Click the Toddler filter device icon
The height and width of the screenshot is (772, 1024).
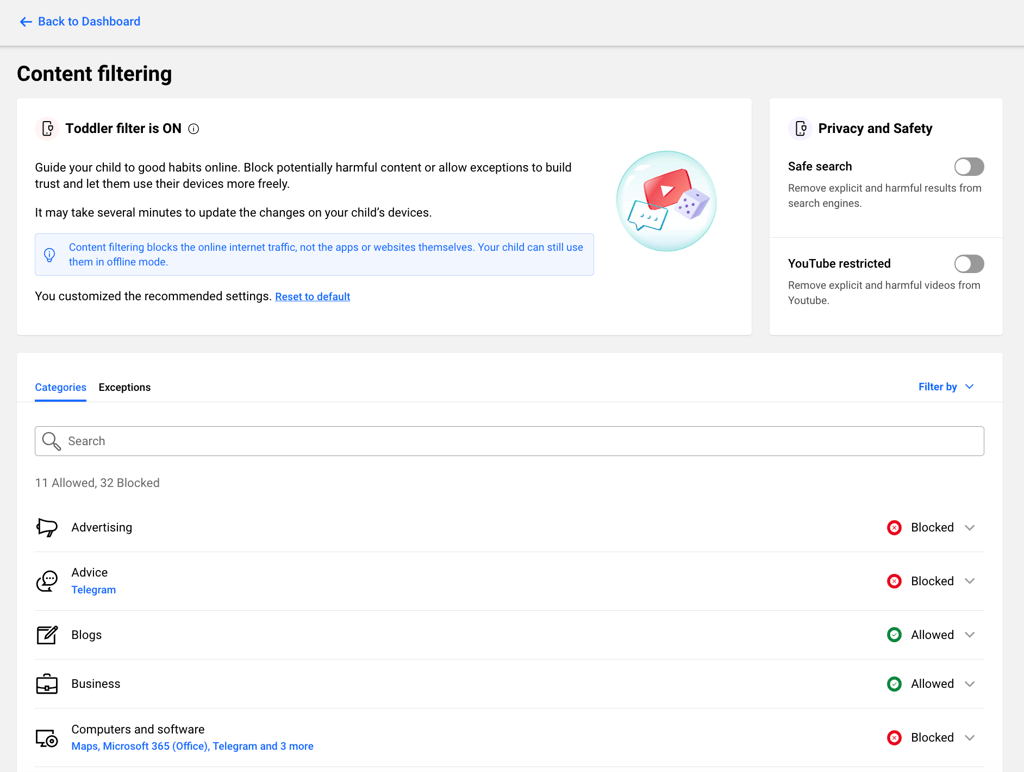[47, 129]
